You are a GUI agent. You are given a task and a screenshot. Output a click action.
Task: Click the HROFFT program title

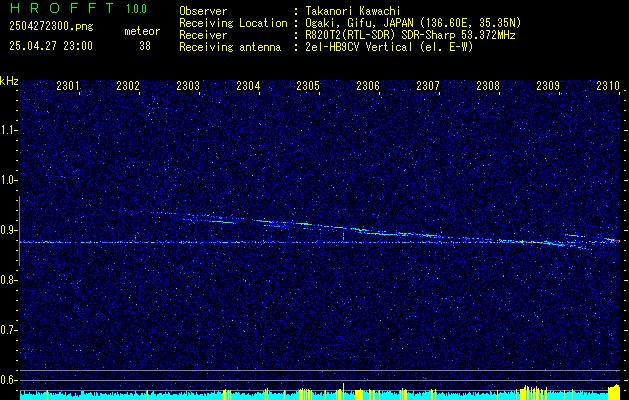pos(61,8)
